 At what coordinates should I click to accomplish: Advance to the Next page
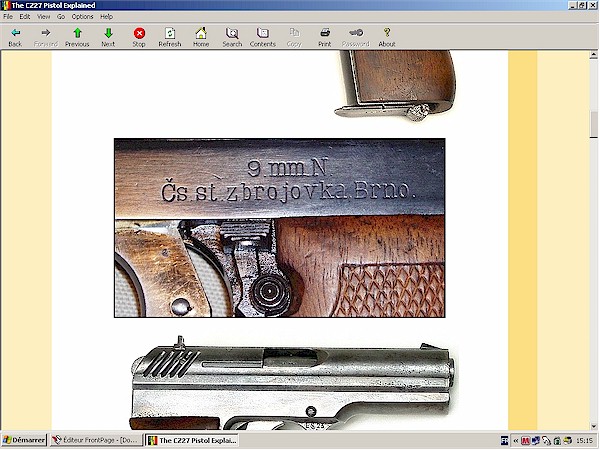click(x=108, y=37)
